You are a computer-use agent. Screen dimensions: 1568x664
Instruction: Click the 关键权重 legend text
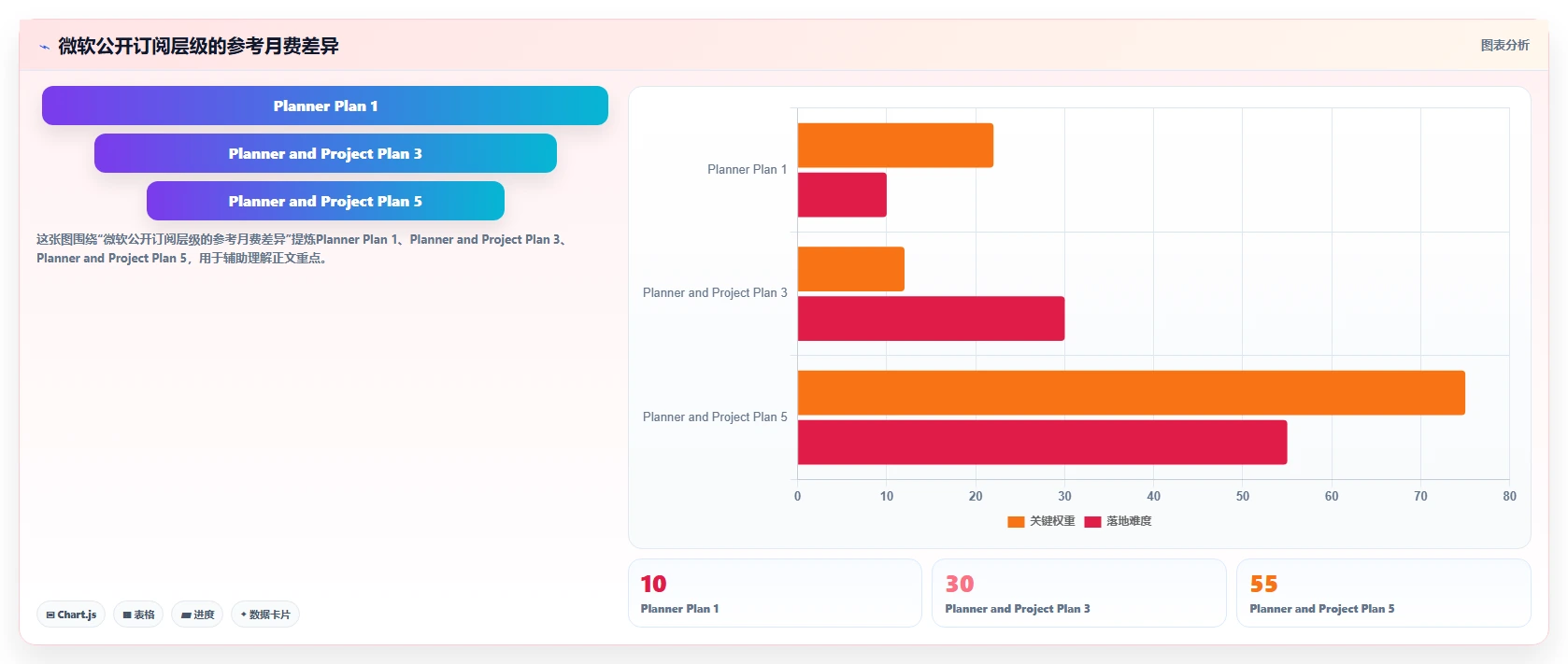tap(1052, 521)
